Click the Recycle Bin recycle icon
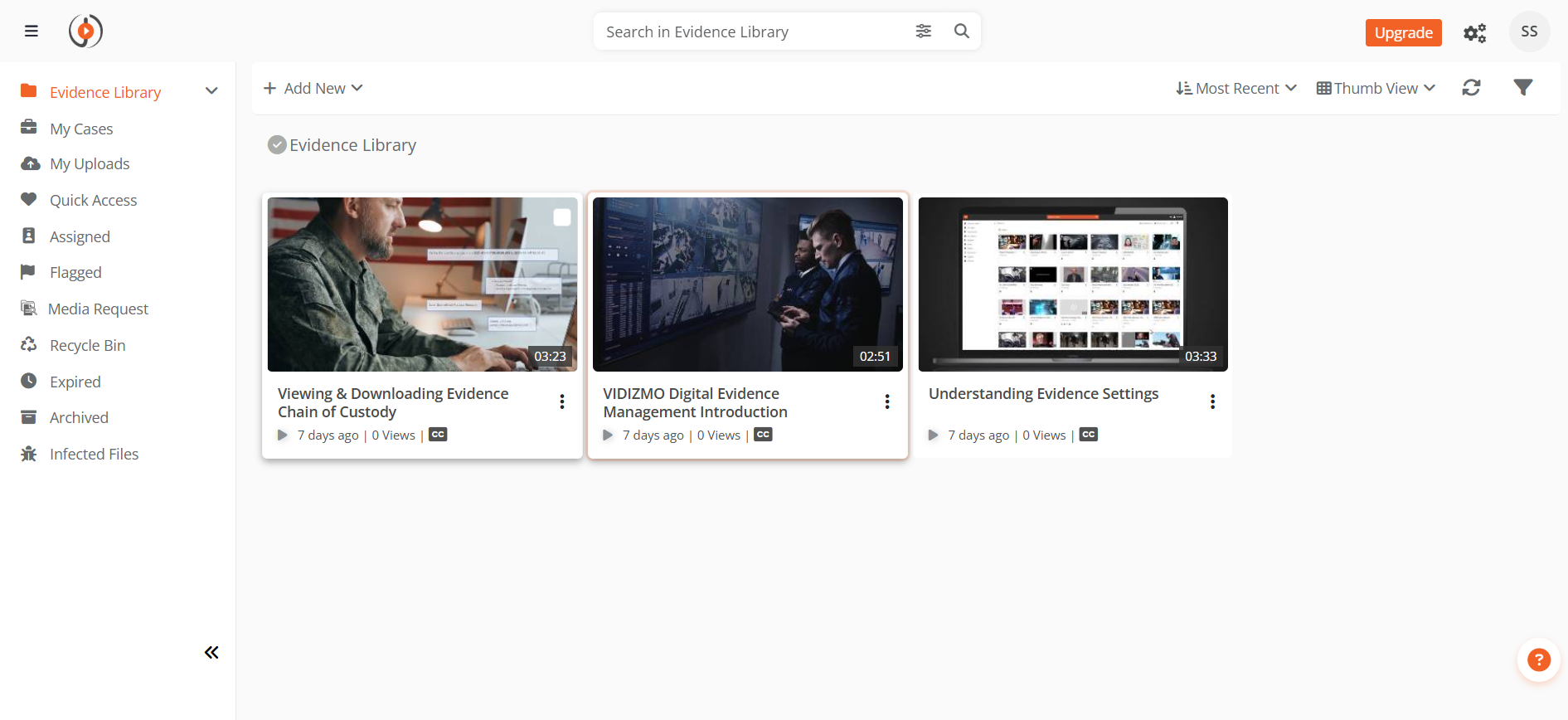Screen dimensions: 1568x720 [x=29, y=344]
